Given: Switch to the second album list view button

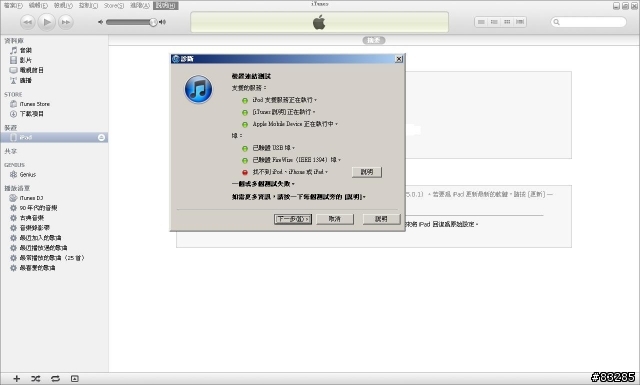Looking at the screenshot, I should (494, 22).
